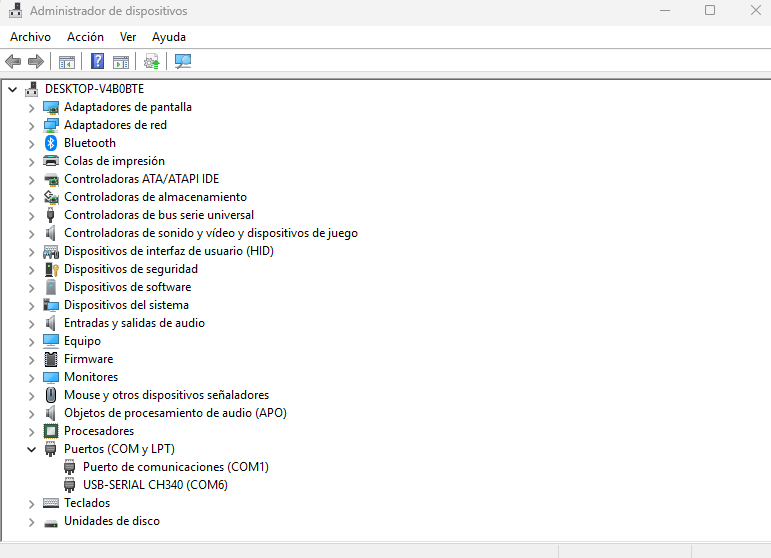
Task: Collapse Puertos (COM y LPT)
Action: click(x=31, y=449)
